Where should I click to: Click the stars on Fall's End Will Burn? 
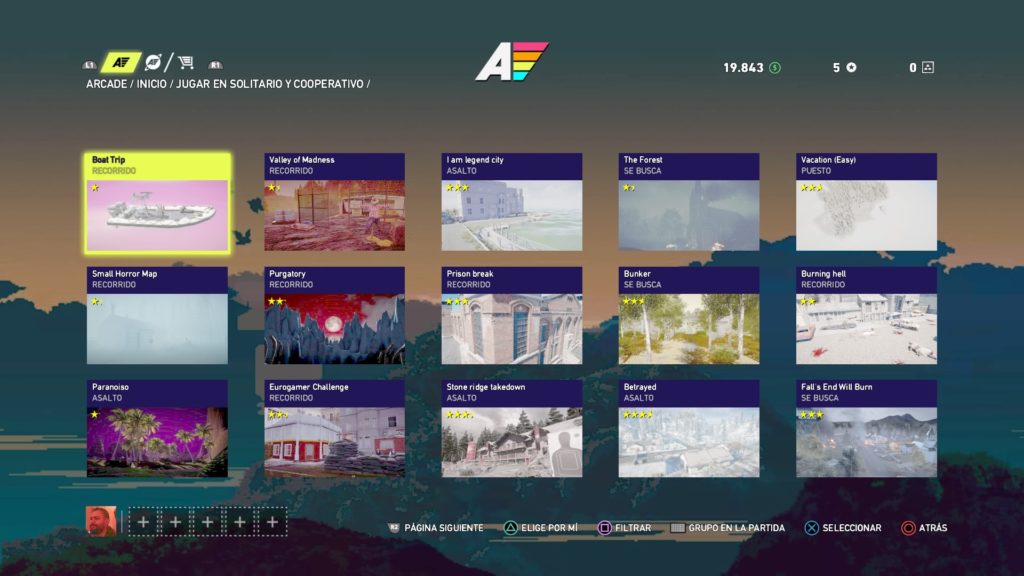[x=812, y=415]
